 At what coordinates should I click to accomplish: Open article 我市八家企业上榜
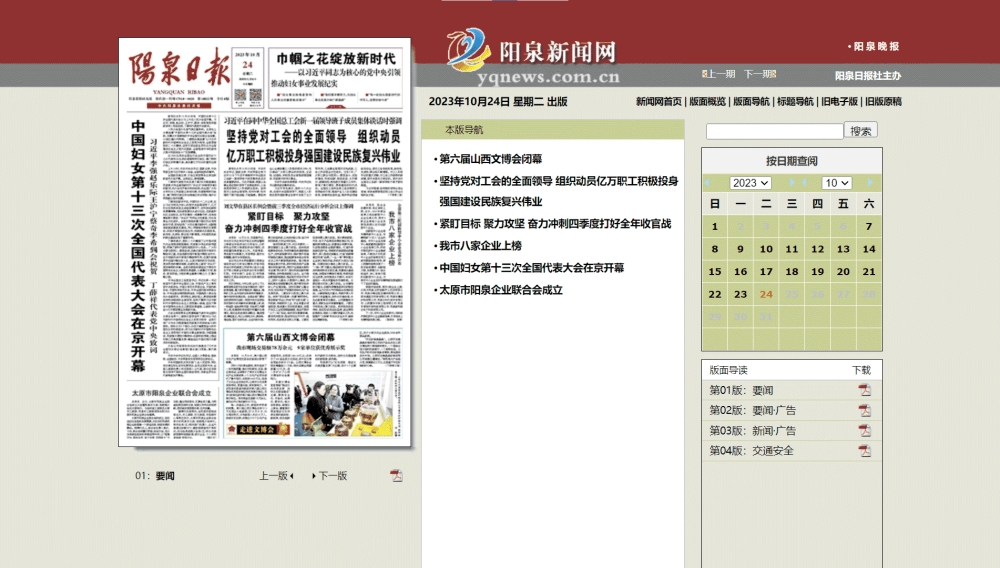coord(480,245)
